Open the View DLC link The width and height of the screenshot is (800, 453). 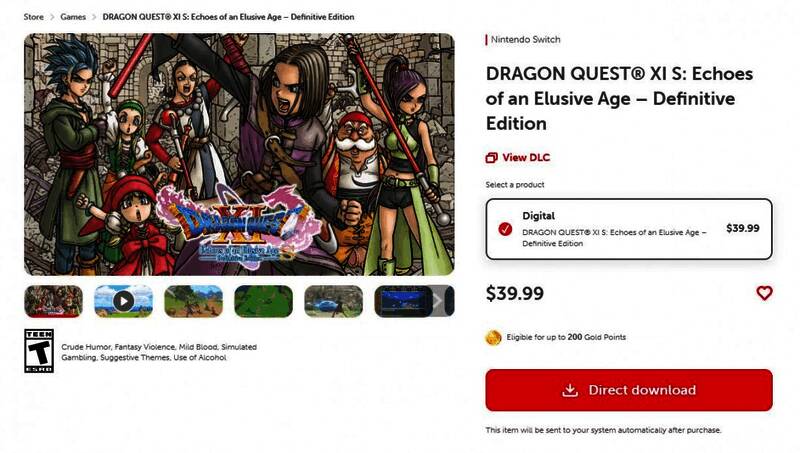(526, 157)
